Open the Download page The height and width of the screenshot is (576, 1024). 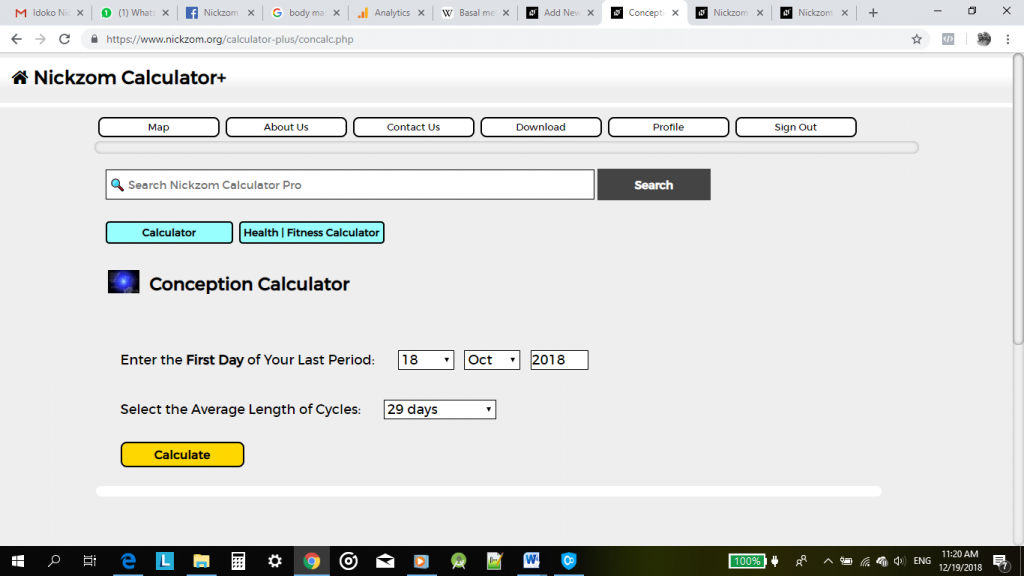541,127
